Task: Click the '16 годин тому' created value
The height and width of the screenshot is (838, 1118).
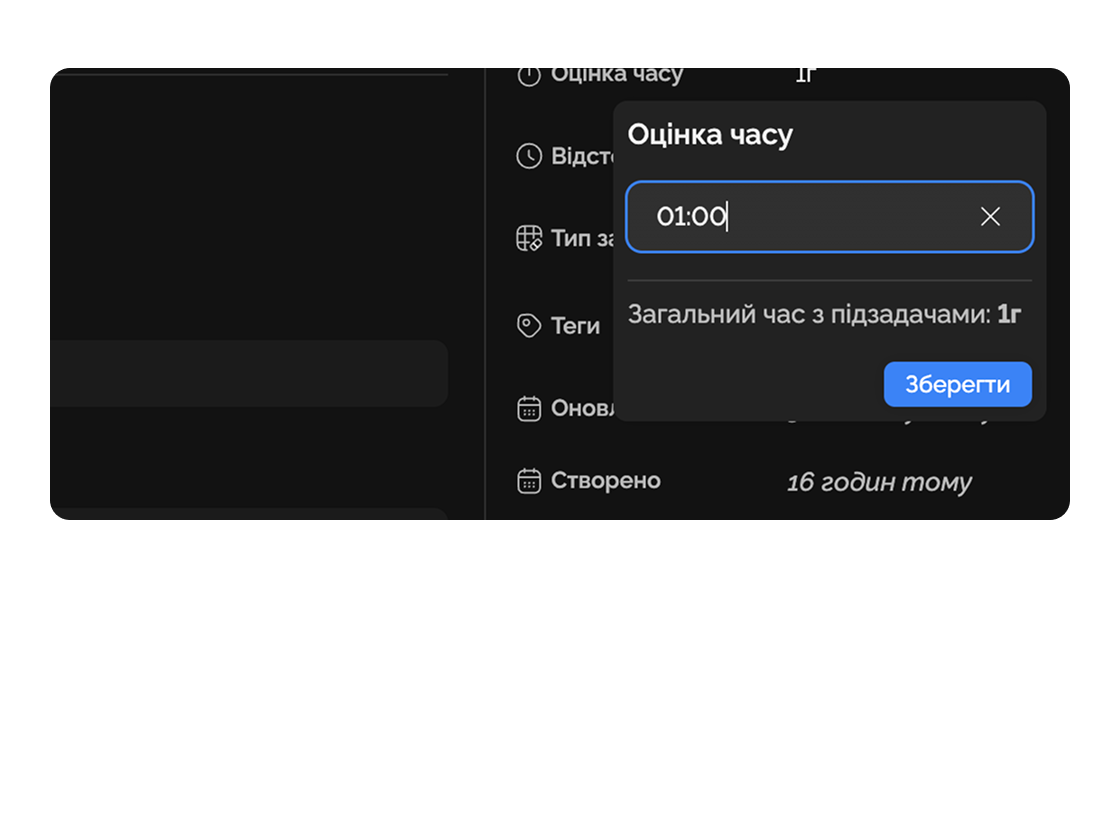Action: pos(879,483)
